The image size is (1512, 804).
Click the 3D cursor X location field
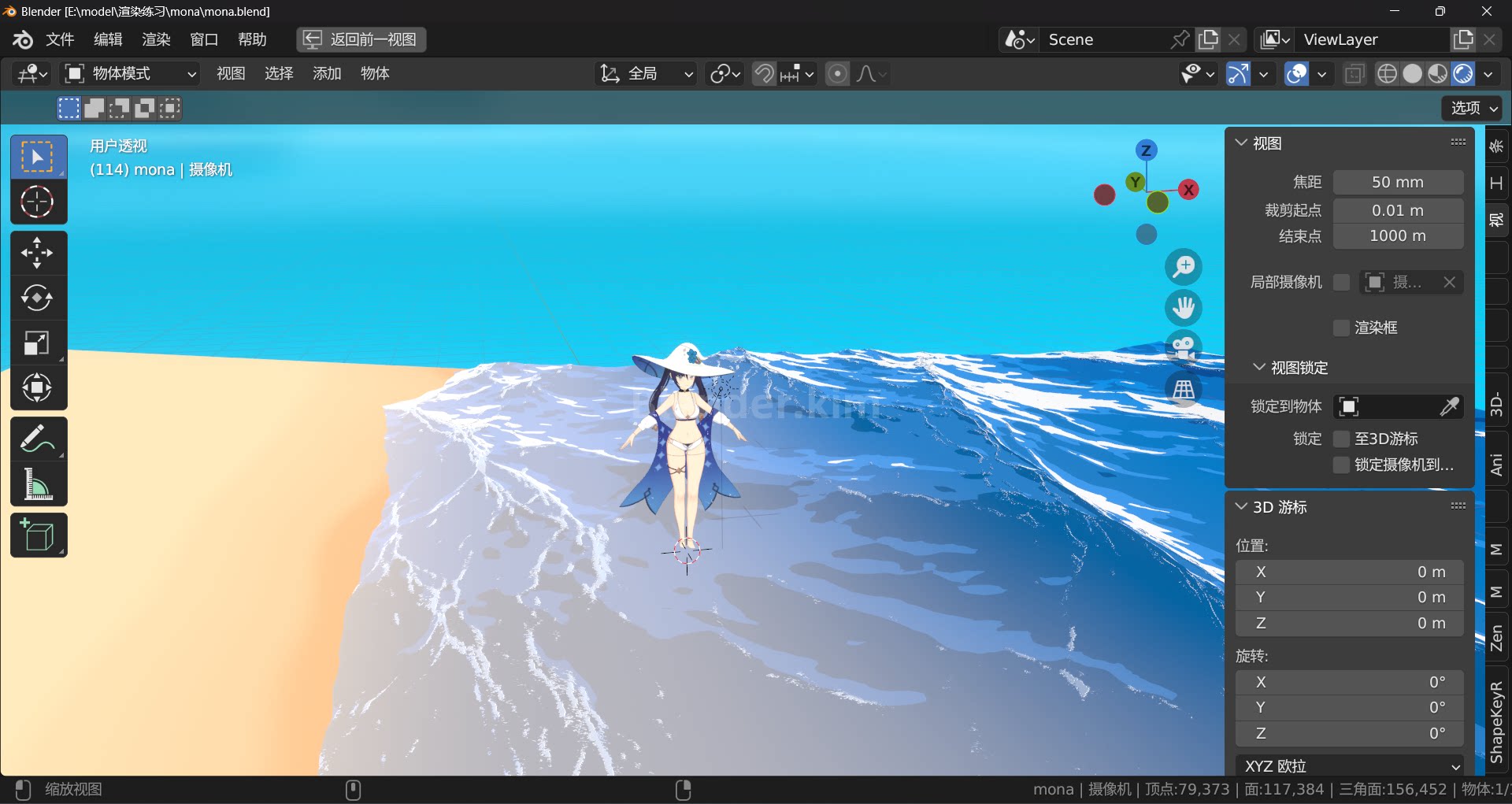[x=1350, y=572]
